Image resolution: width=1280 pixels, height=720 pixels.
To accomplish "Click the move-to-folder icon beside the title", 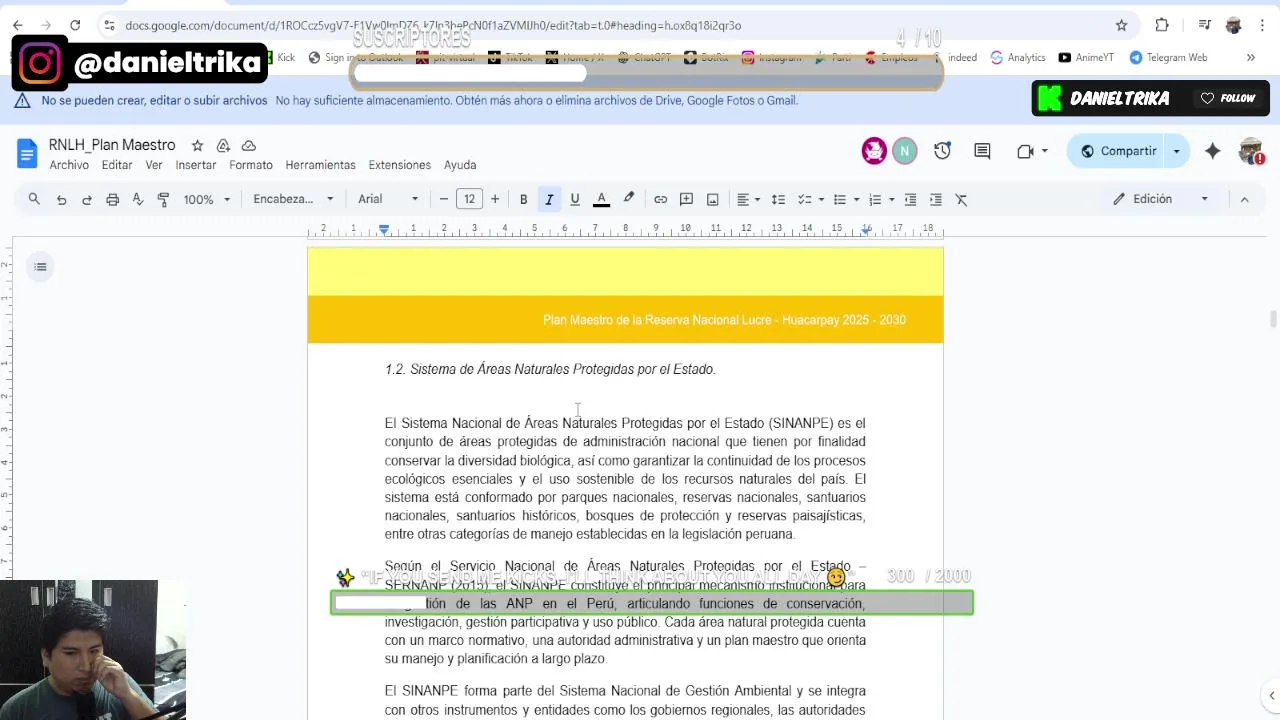I will pyautogui.click(x=223, y=146).
